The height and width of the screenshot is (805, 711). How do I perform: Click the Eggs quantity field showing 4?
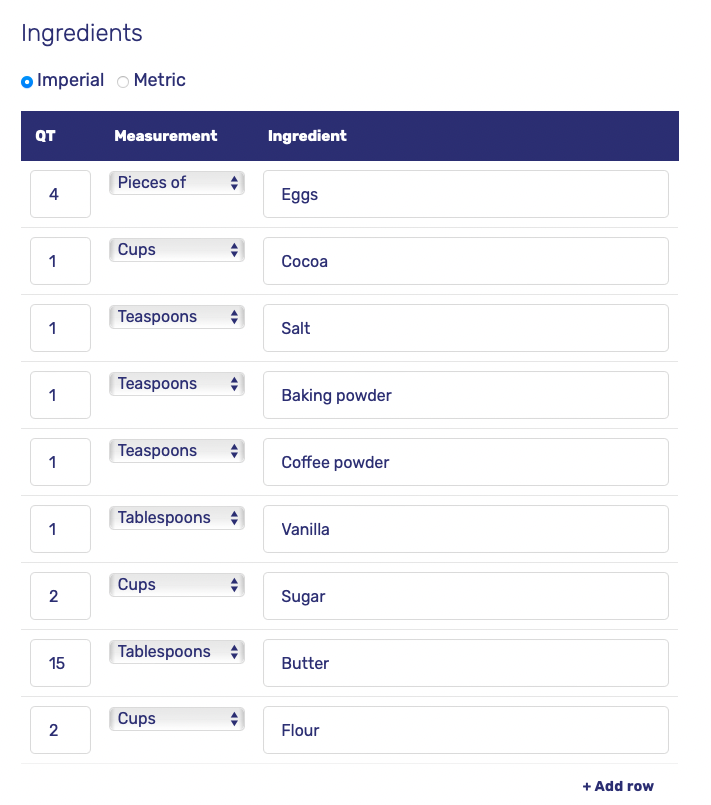(x=60, y=194)
